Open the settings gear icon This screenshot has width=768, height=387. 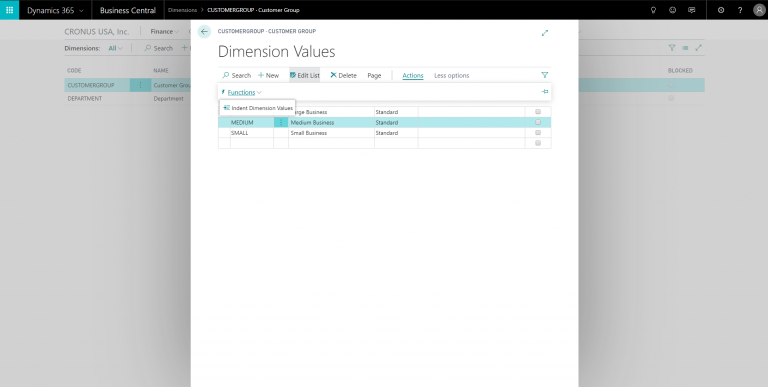(x=721, y=10)
